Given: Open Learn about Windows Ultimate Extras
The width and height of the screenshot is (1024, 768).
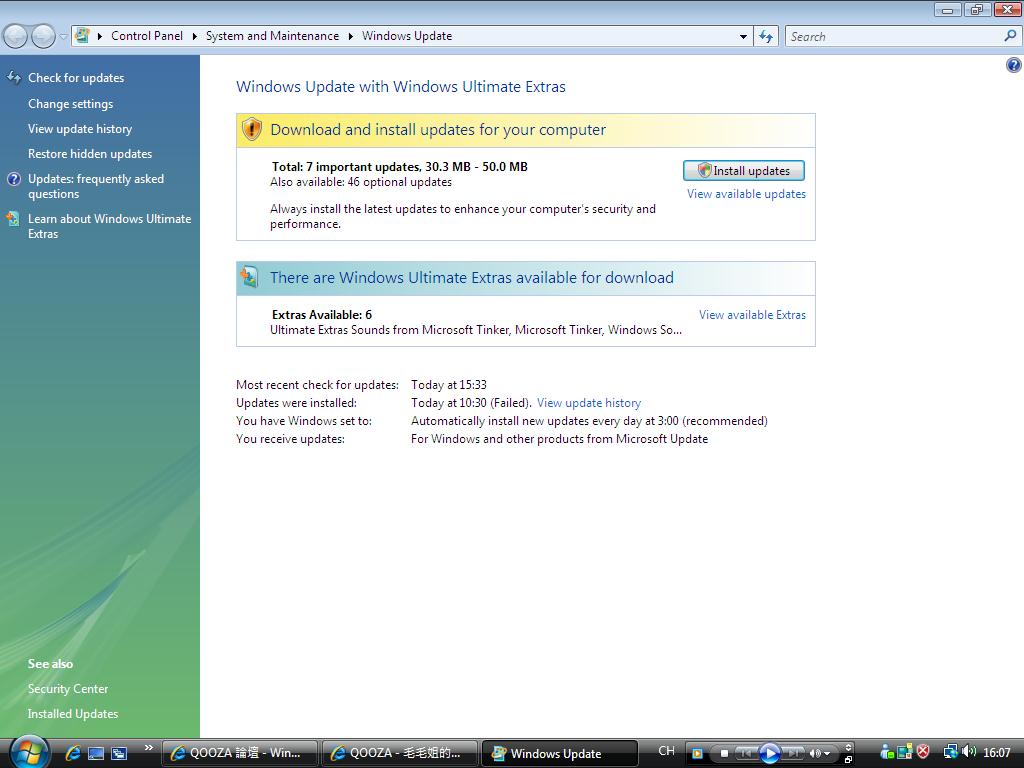Looking at the screenshot, I should coord(110,226).
